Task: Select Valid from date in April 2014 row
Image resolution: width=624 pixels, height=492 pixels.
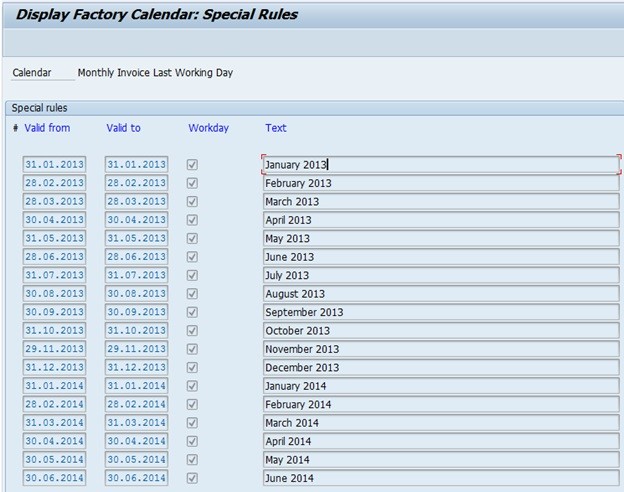Action: click(x=55, y=441)
